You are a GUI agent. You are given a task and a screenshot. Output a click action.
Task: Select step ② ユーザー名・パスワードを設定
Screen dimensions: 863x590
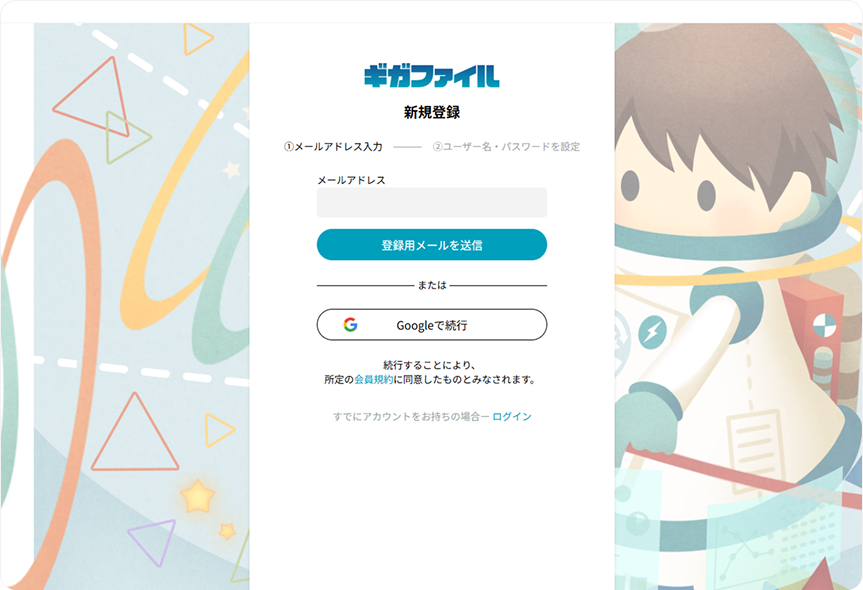tap(506, 147)
